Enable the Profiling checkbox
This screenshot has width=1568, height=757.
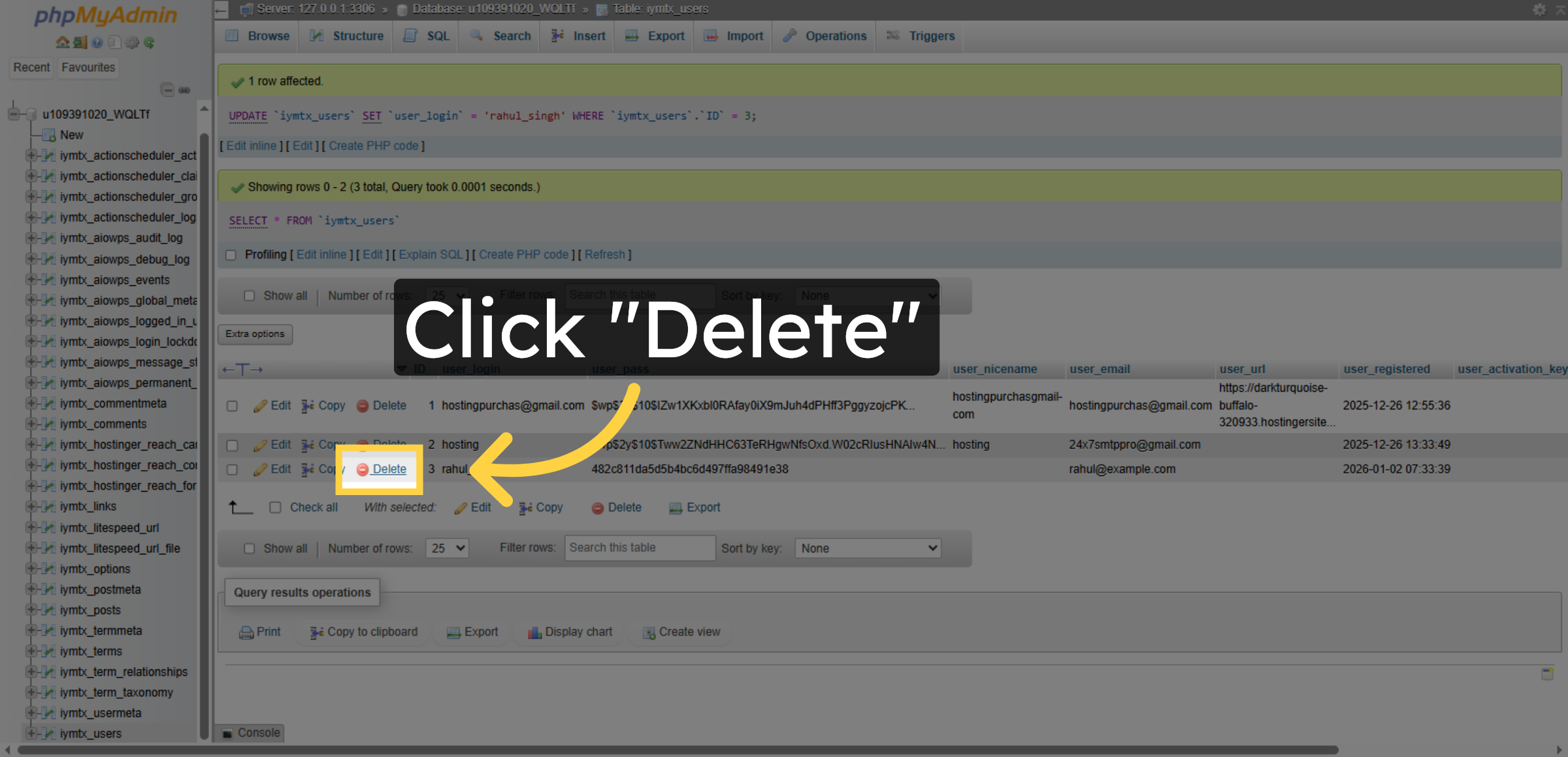(x=231, y=255)
